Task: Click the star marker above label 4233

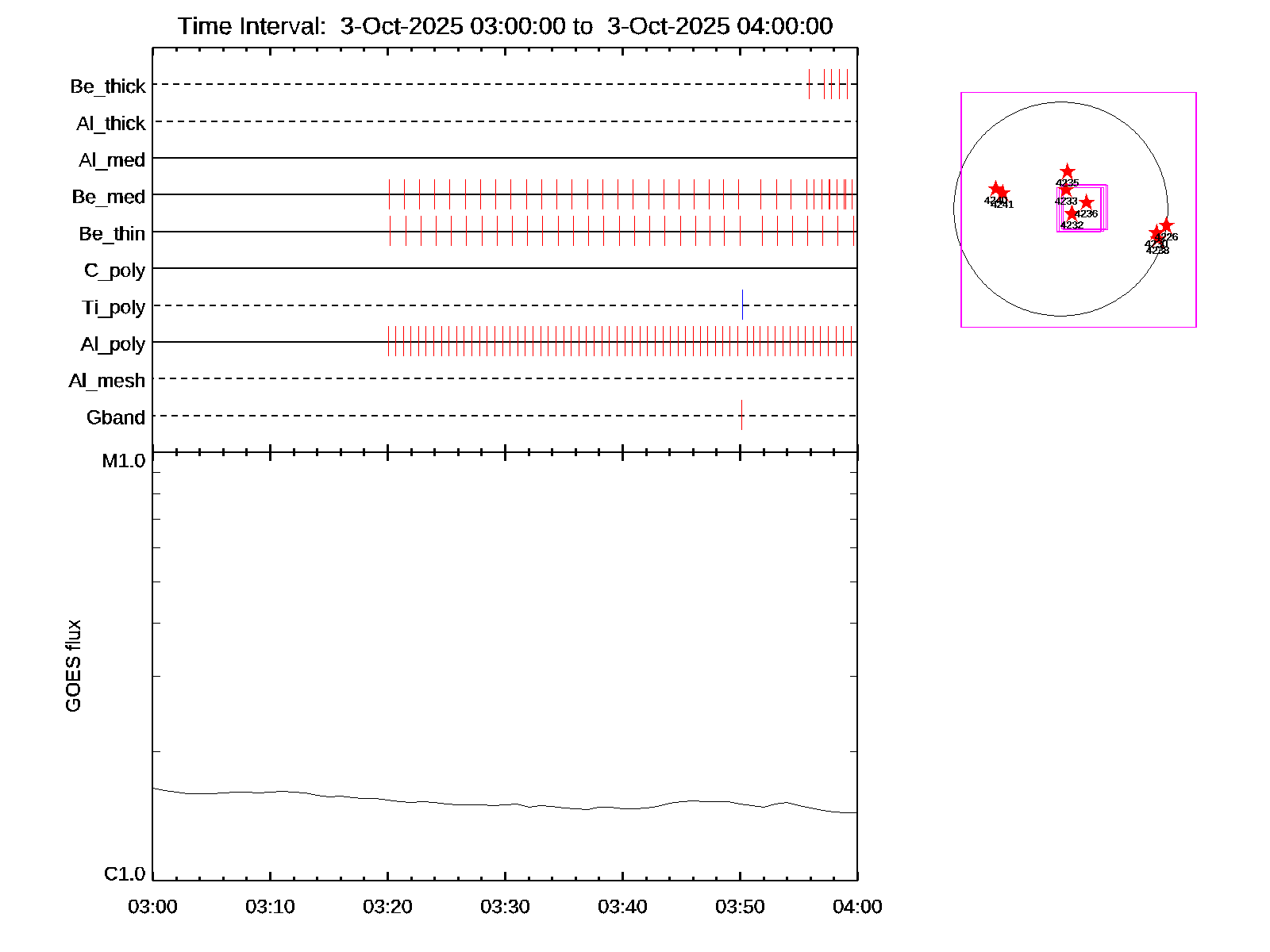Action: click(1066, 190)
